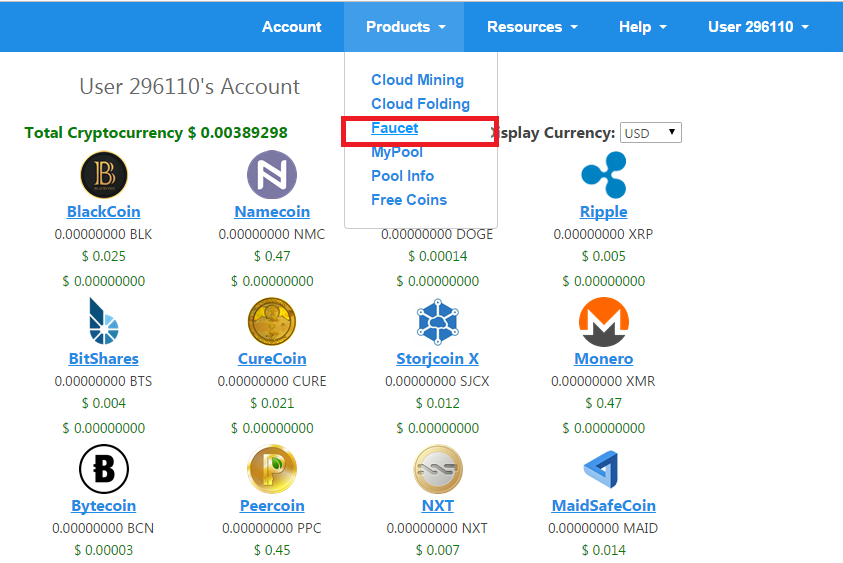This screenshot has height=563, width=843.
Task: Select Cloud Mining from Products menu
Action: 417,80
